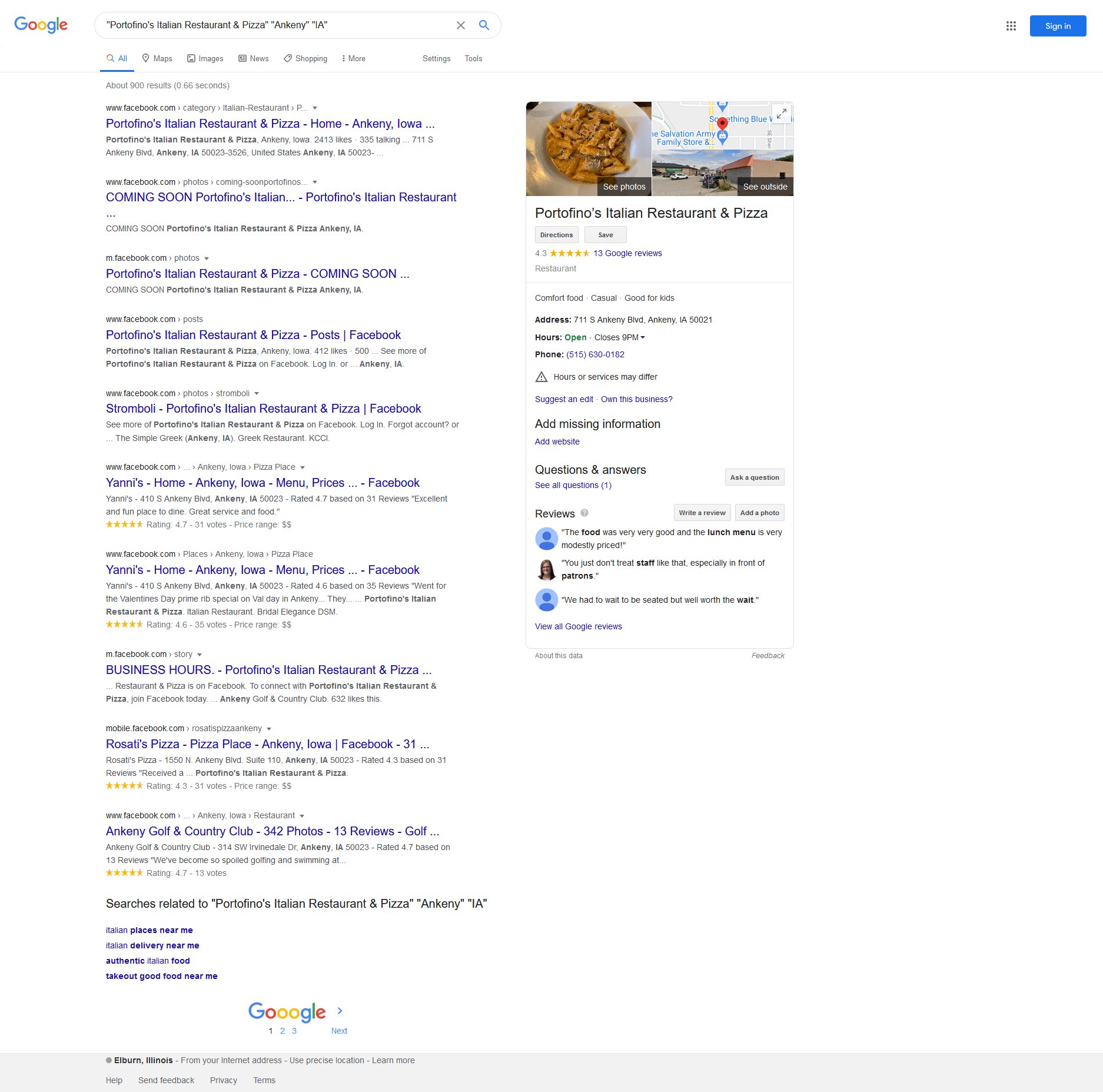Open the Settings menu

(436, 58)
